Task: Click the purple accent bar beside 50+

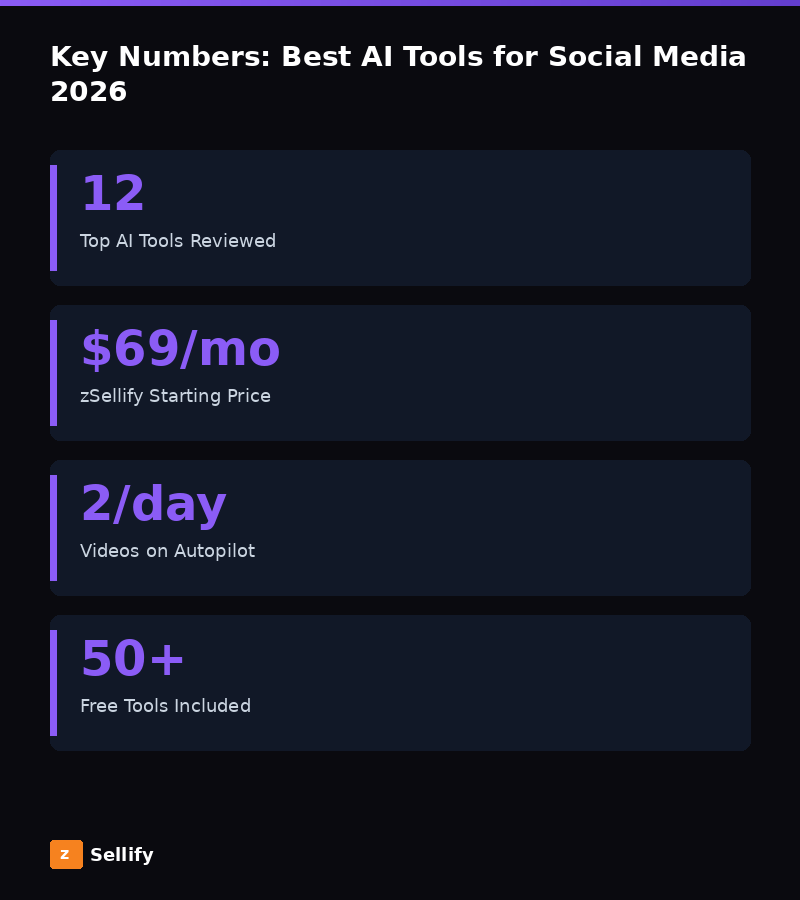Action: point(54,683)
